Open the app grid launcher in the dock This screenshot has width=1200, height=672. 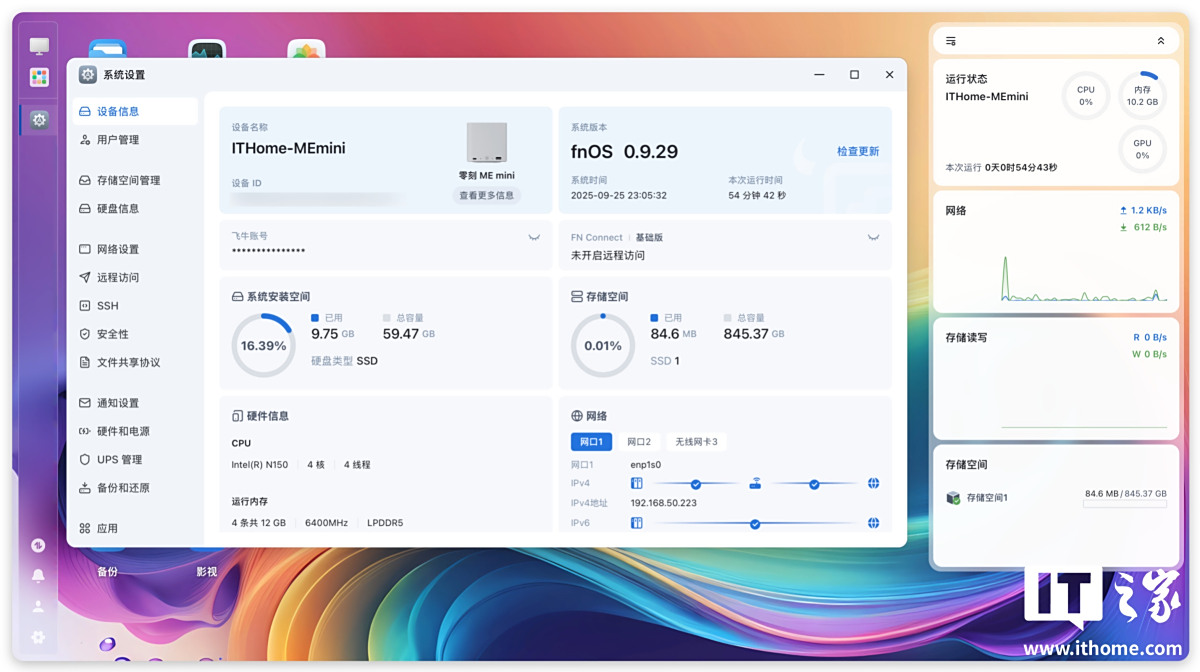point(39,77)
